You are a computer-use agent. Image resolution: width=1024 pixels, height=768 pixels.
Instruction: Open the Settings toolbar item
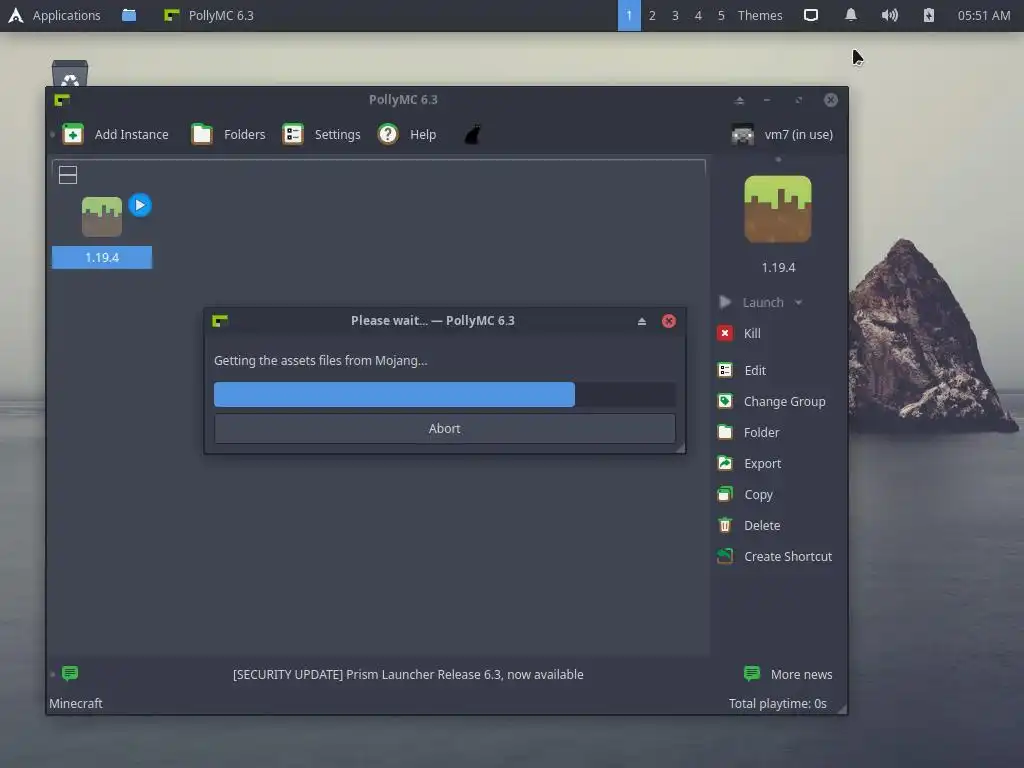pyautogui.click(x=321, y=135)
